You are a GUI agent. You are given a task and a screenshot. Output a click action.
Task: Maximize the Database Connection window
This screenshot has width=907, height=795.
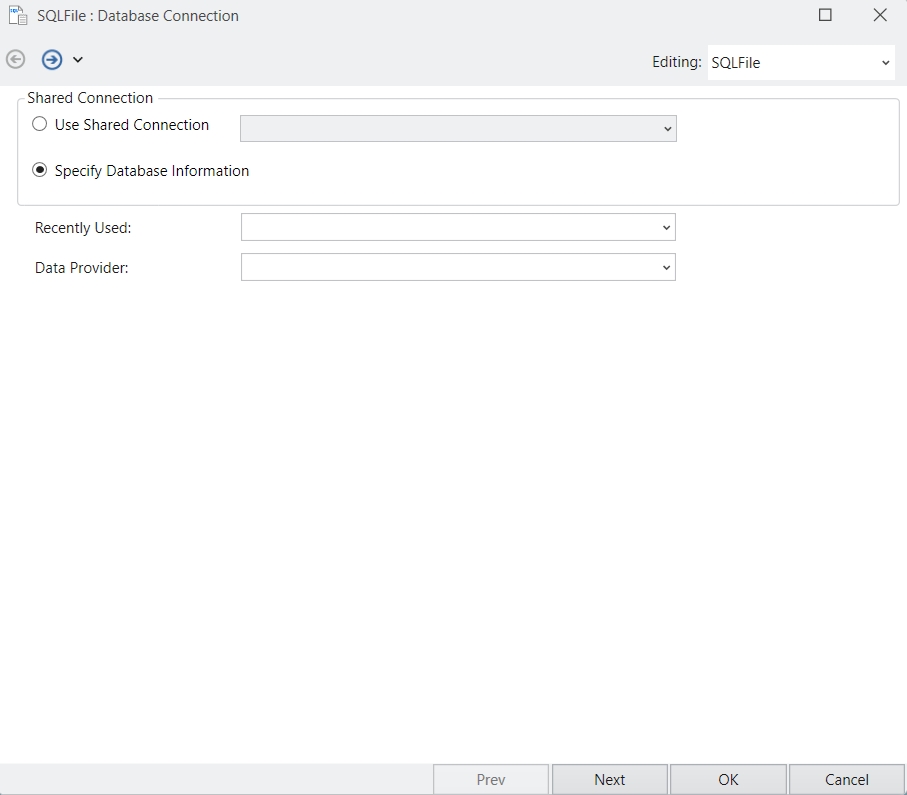[x=825, y=15]
